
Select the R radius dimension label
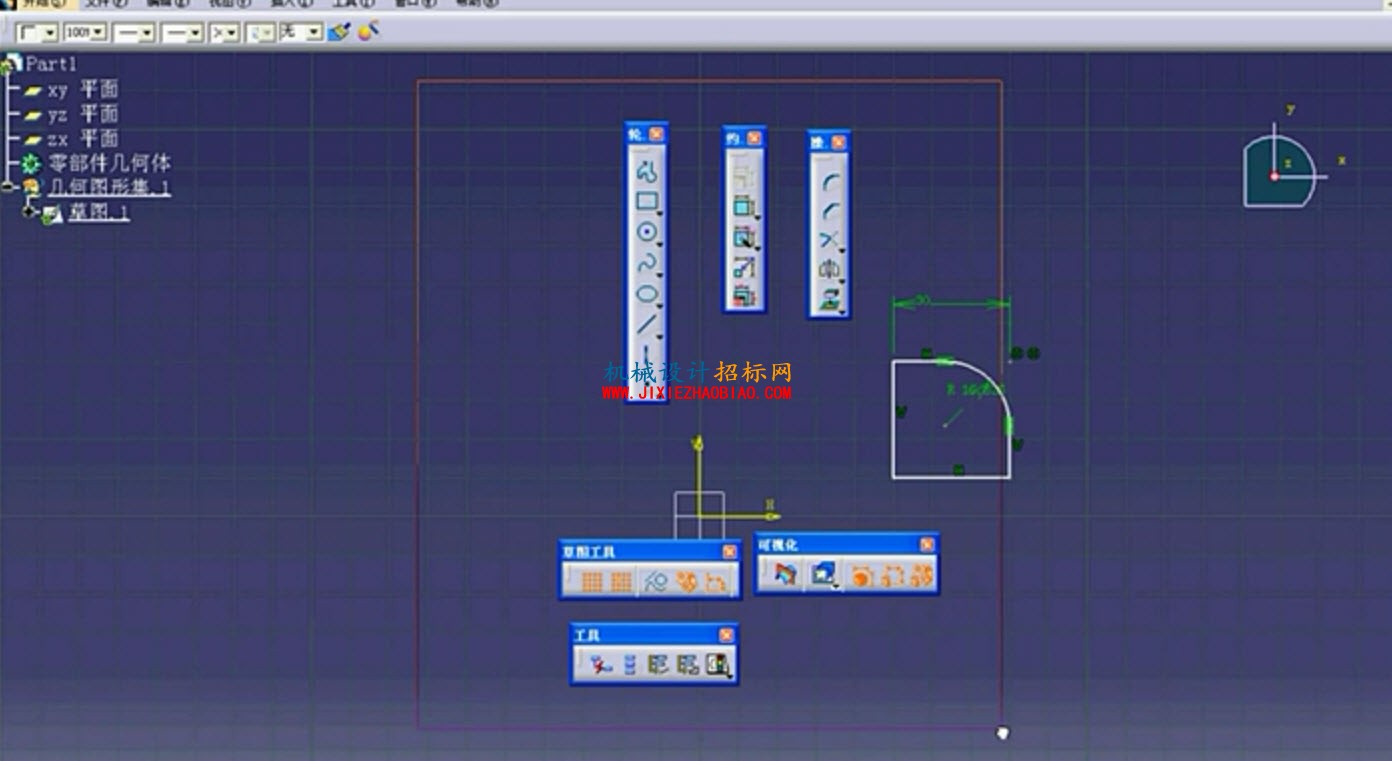click(975, 390)
